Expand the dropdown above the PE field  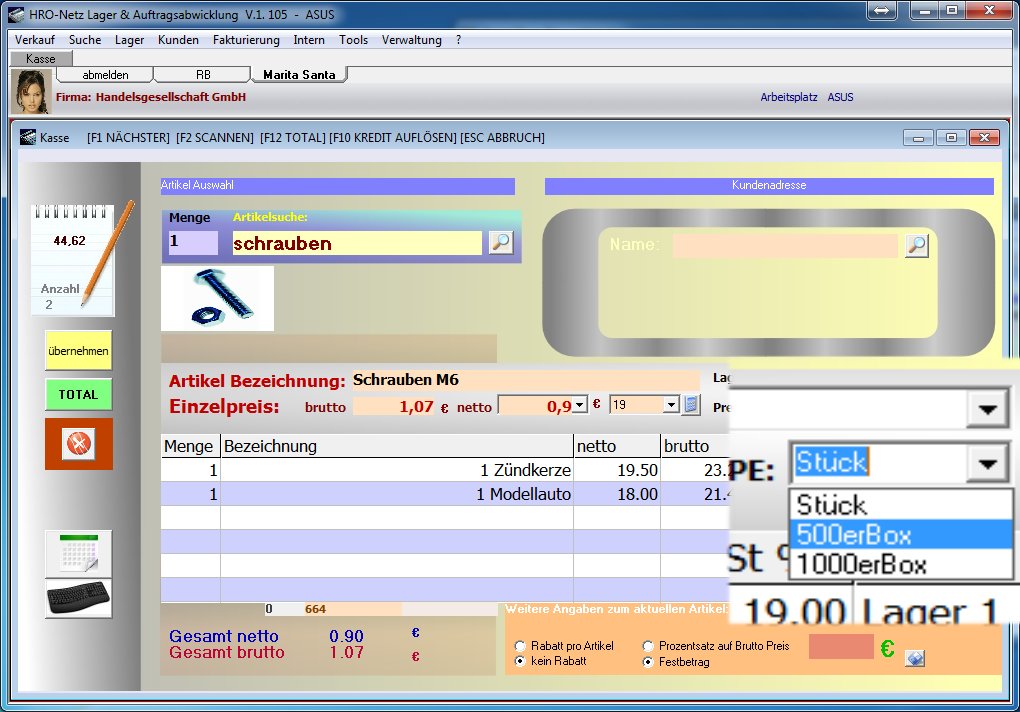988,409
